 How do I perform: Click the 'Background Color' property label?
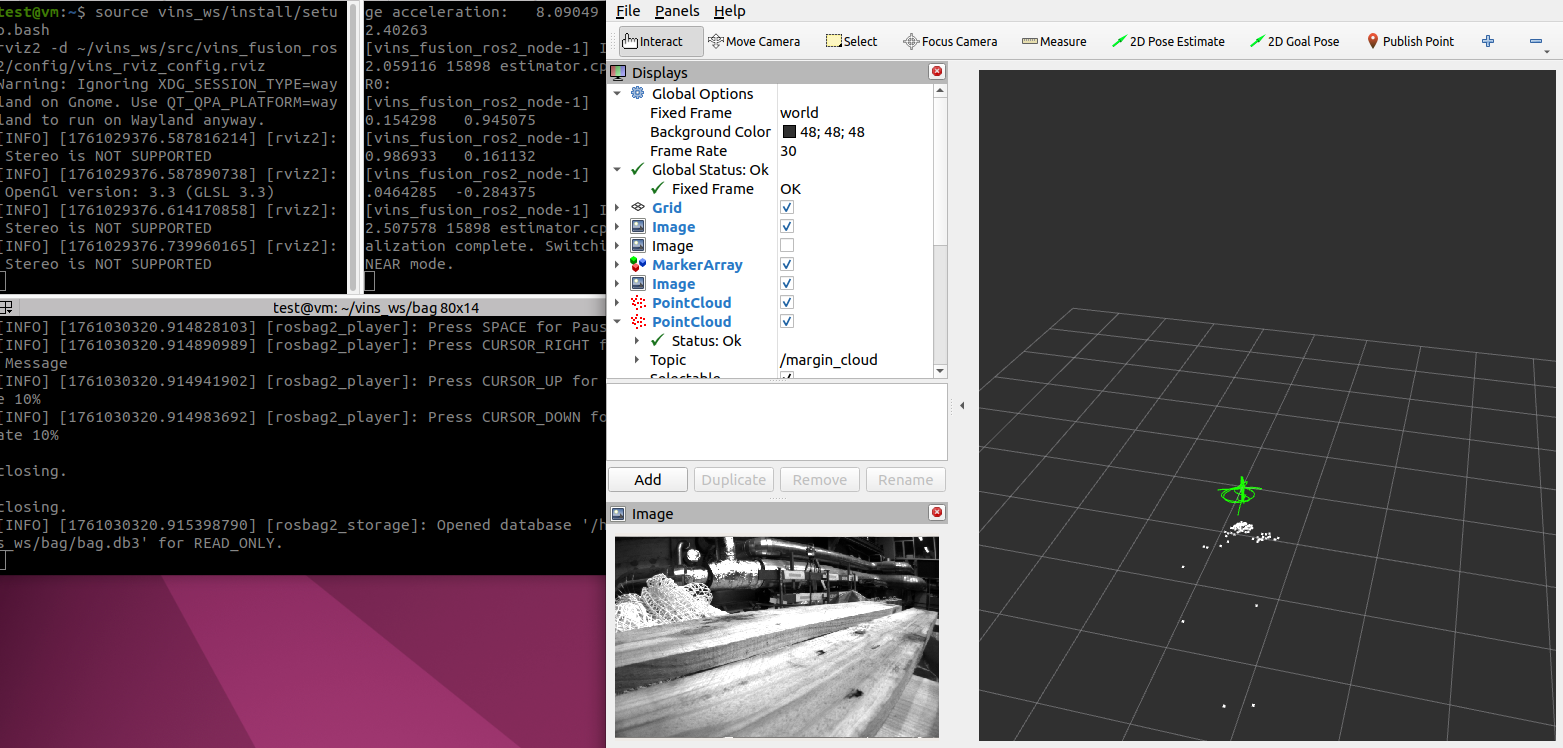710,131
